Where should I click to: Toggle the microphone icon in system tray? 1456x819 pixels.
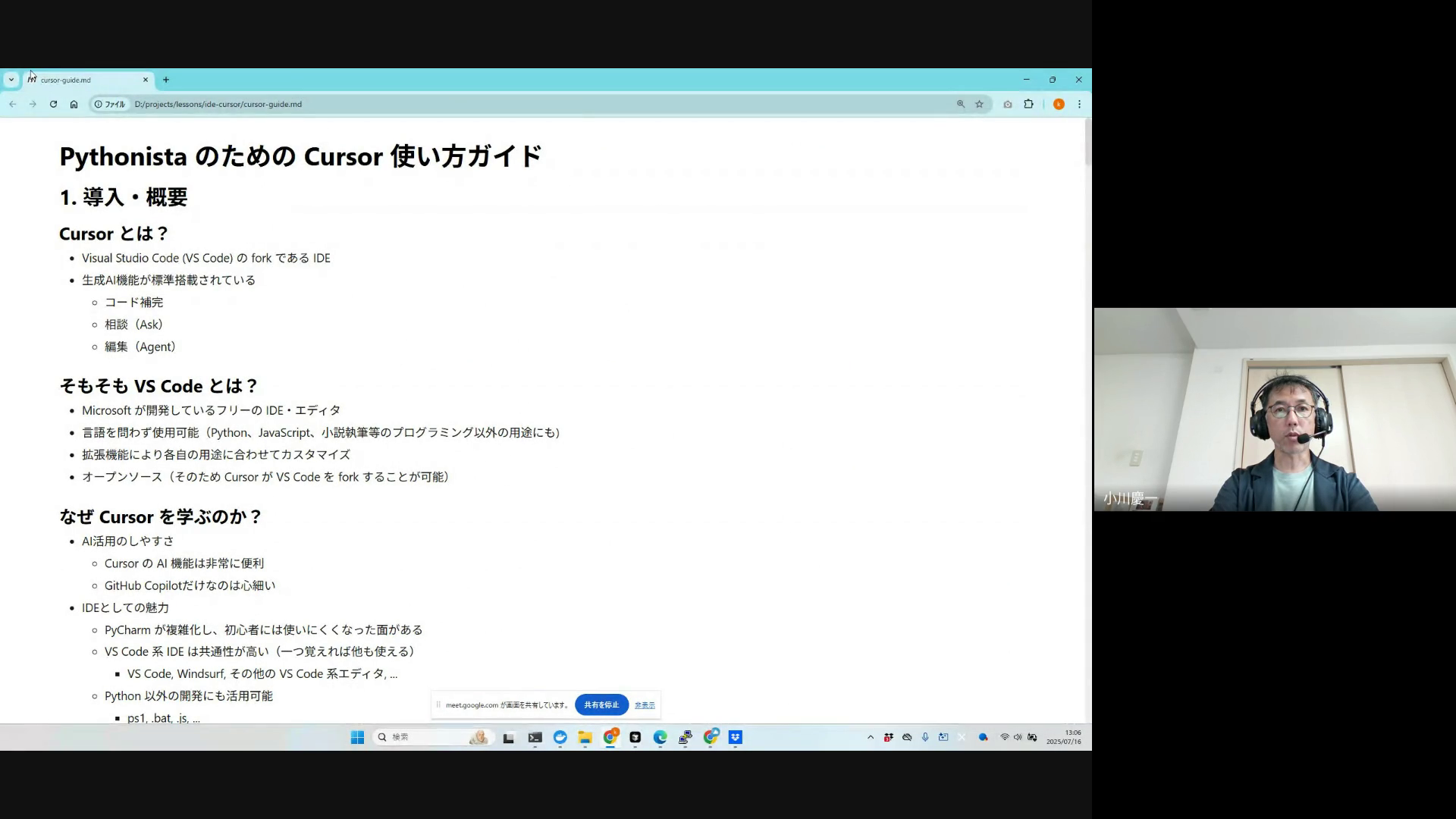point(925,737)
